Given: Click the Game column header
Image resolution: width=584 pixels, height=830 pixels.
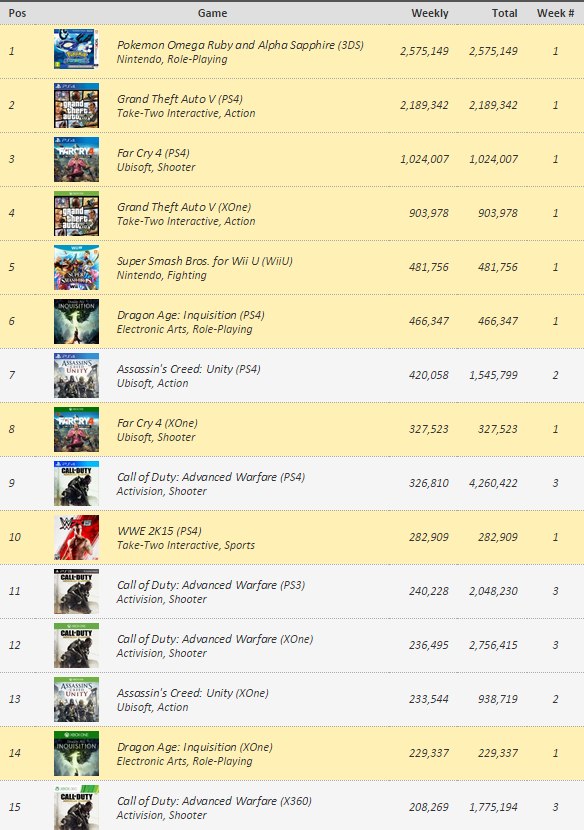Looking at the screenshot, I should [212, 13].
